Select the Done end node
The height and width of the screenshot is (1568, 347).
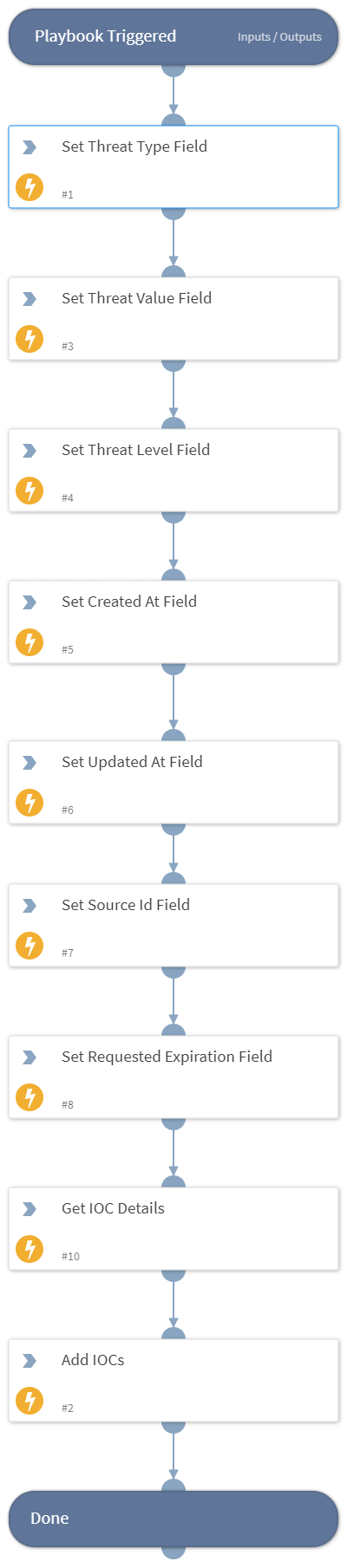tap(173, 1519)
